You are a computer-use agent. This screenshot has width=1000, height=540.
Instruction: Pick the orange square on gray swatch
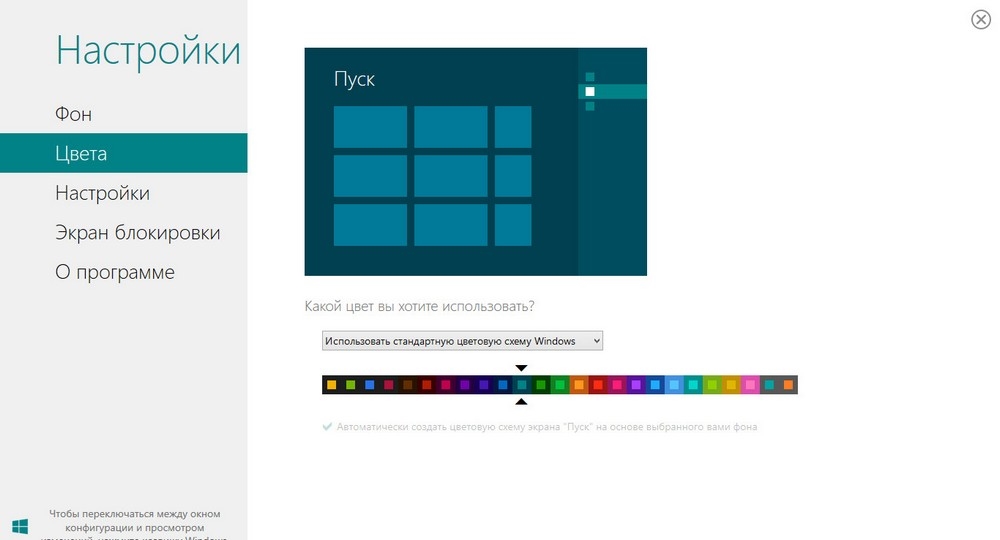788,384
